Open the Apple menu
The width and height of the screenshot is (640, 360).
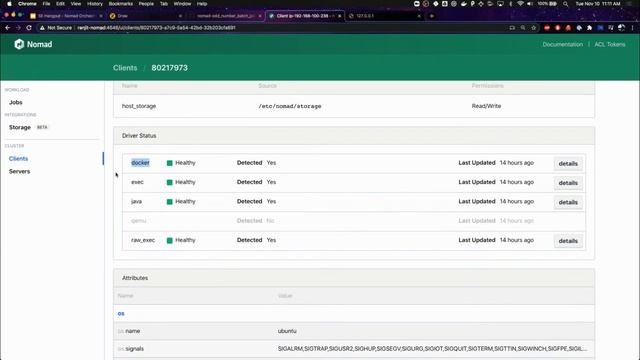[9, 4]
